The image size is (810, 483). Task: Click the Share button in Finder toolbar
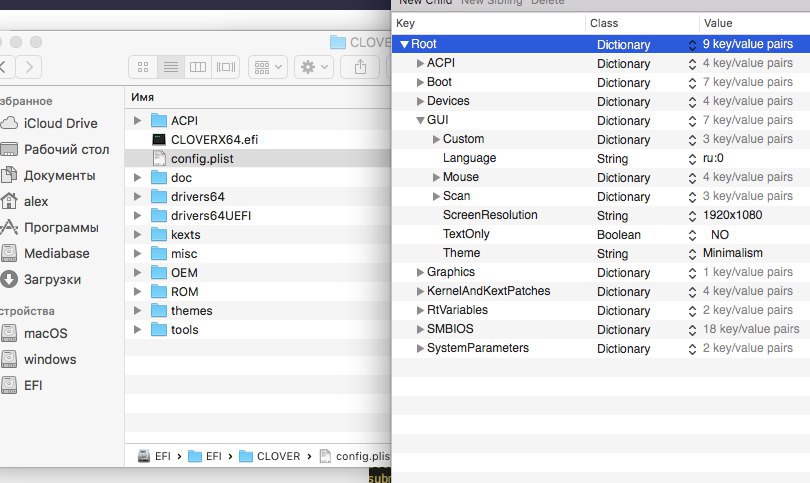(360, 67)
